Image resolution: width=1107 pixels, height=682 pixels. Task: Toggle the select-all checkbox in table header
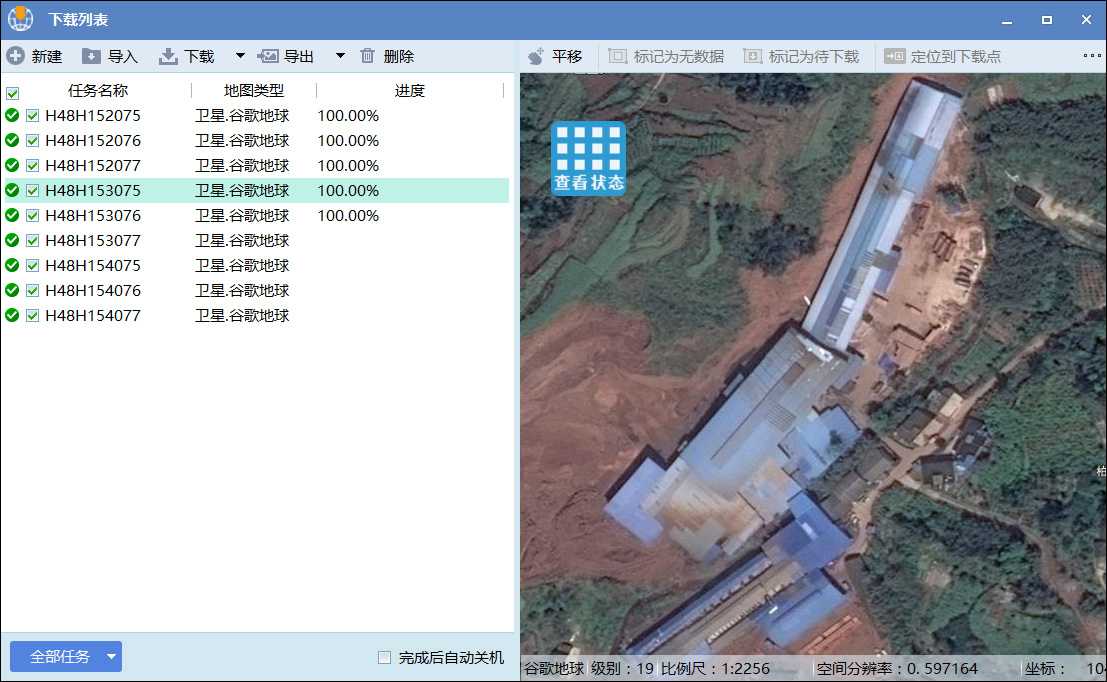click(x=12, y=93)
